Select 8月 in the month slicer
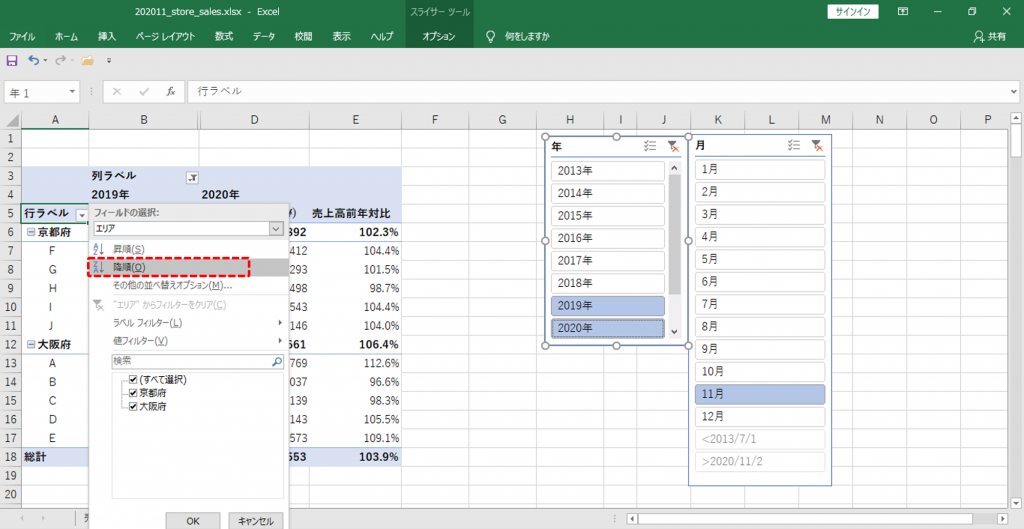This screenshot has width=1024, height=529. tap(760, 327)
